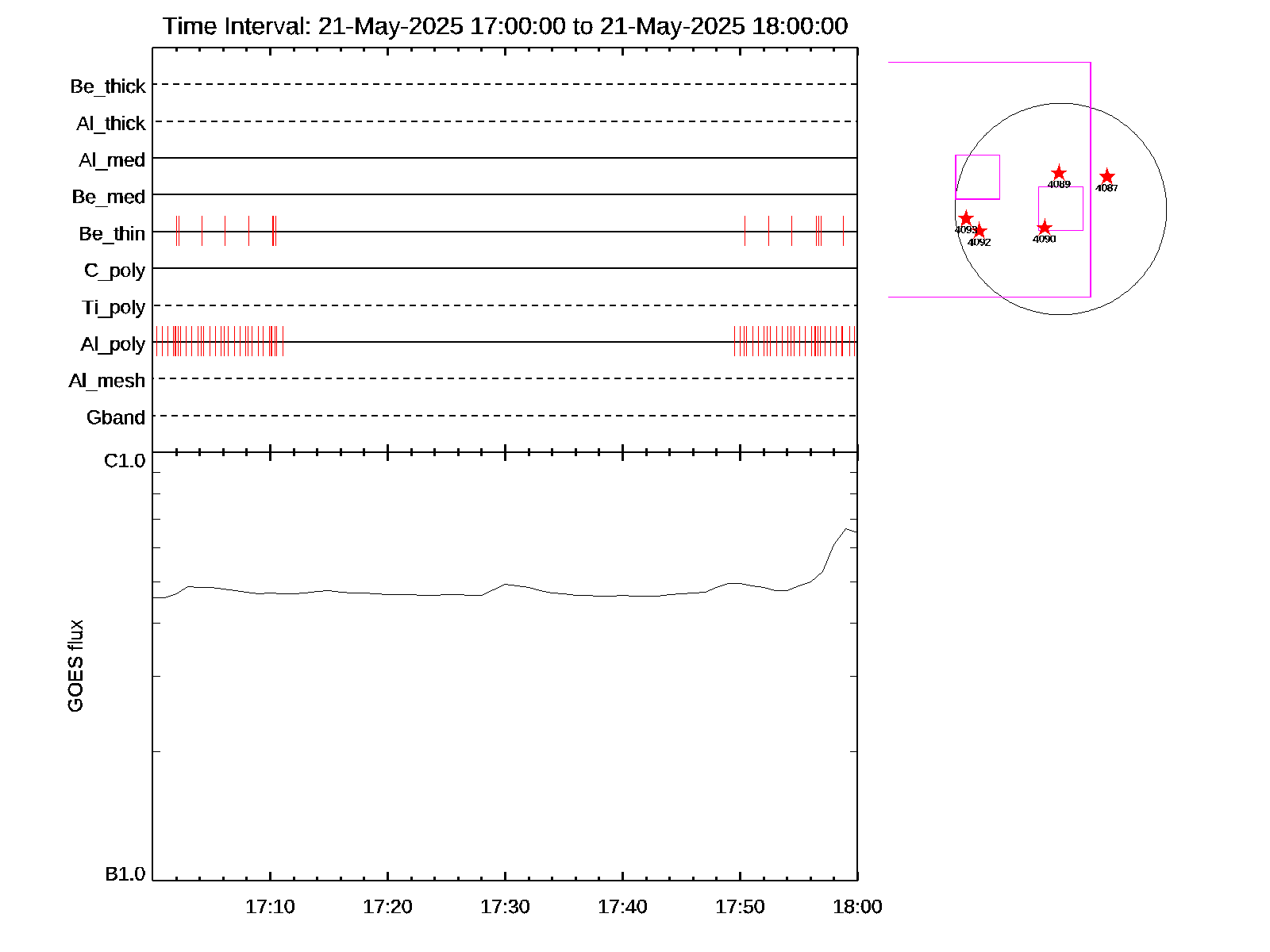Click the B1.0 flux level label
The height and width of the screenshot is (952, 1270).
(125, 874)
